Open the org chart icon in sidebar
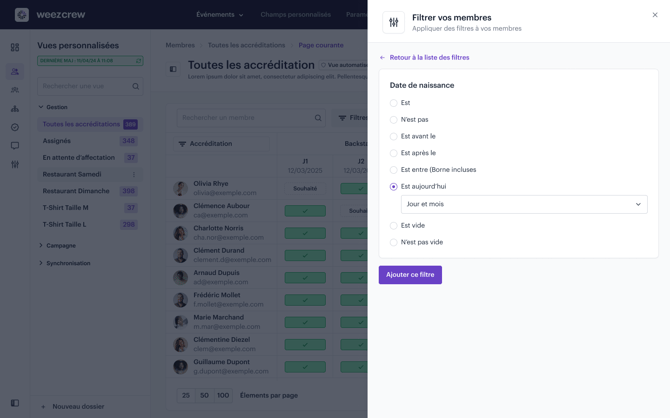The image size is (670, 418). click(15, 108)
